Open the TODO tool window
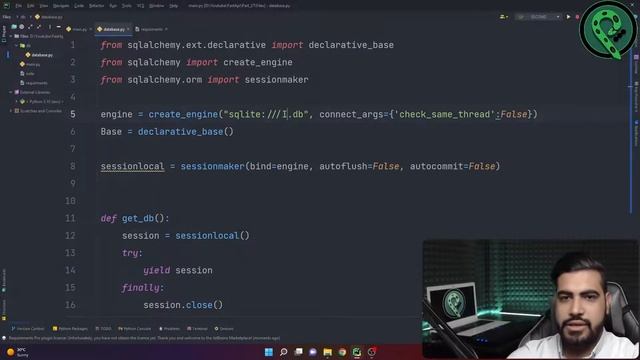This screenshot has width=640, height=360. pyautogui.click(x=103, y=329)
